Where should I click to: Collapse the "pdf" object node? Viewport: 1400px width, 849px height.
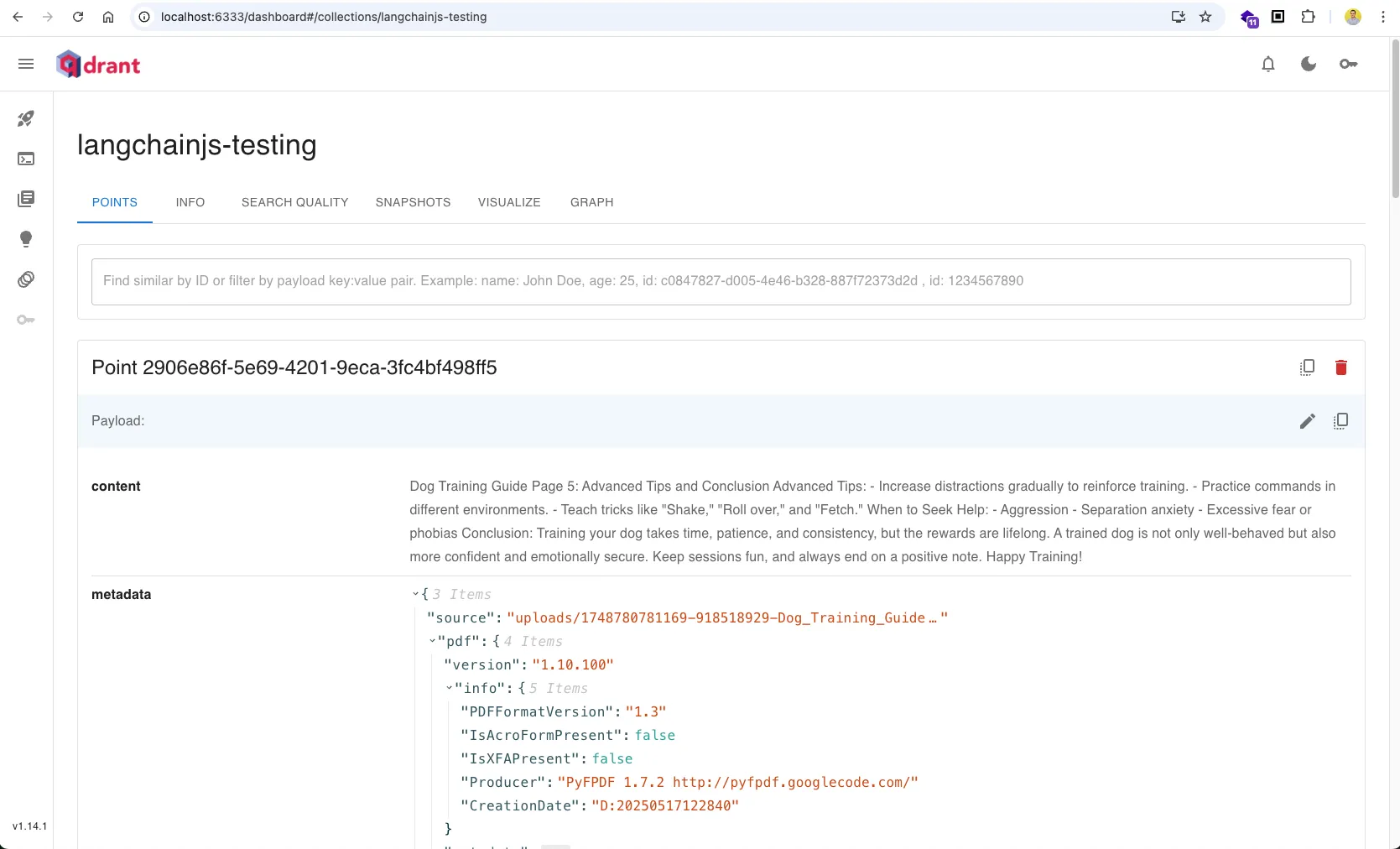[x=433, y=642]
